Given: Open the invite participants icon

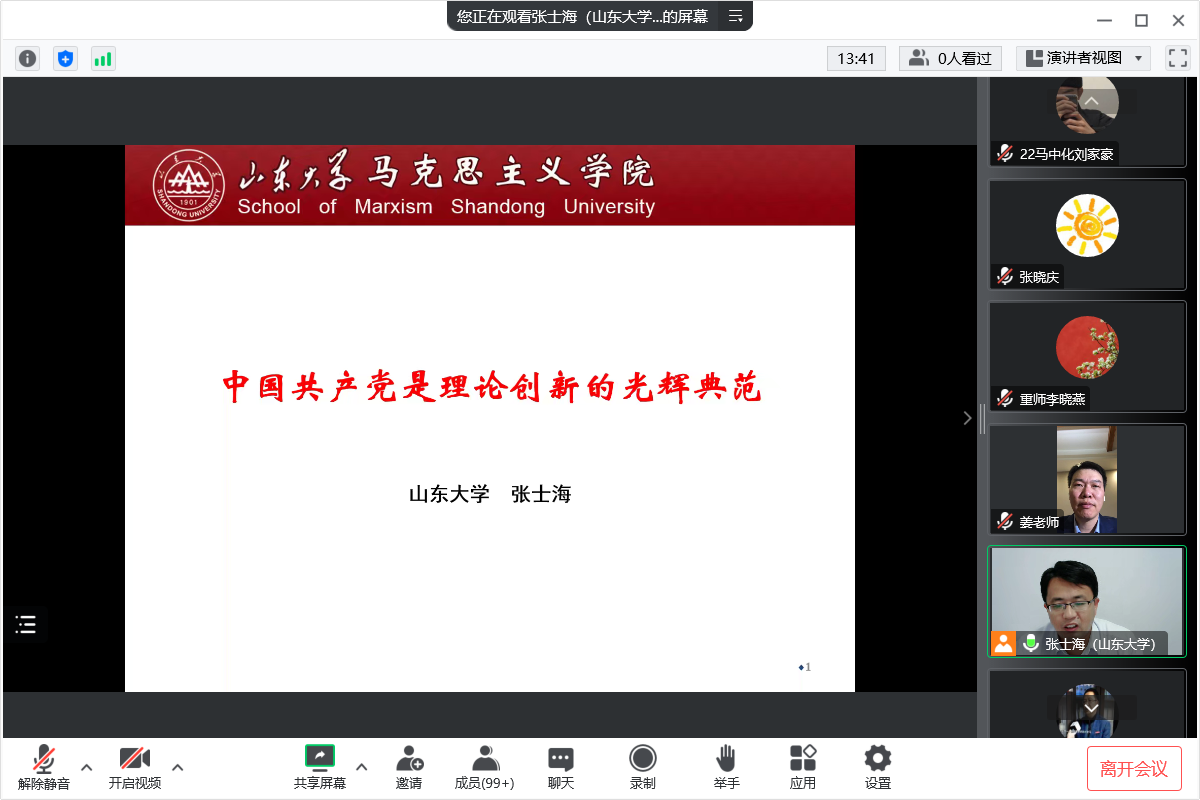Looking at the screenshot, I should 409,767.
